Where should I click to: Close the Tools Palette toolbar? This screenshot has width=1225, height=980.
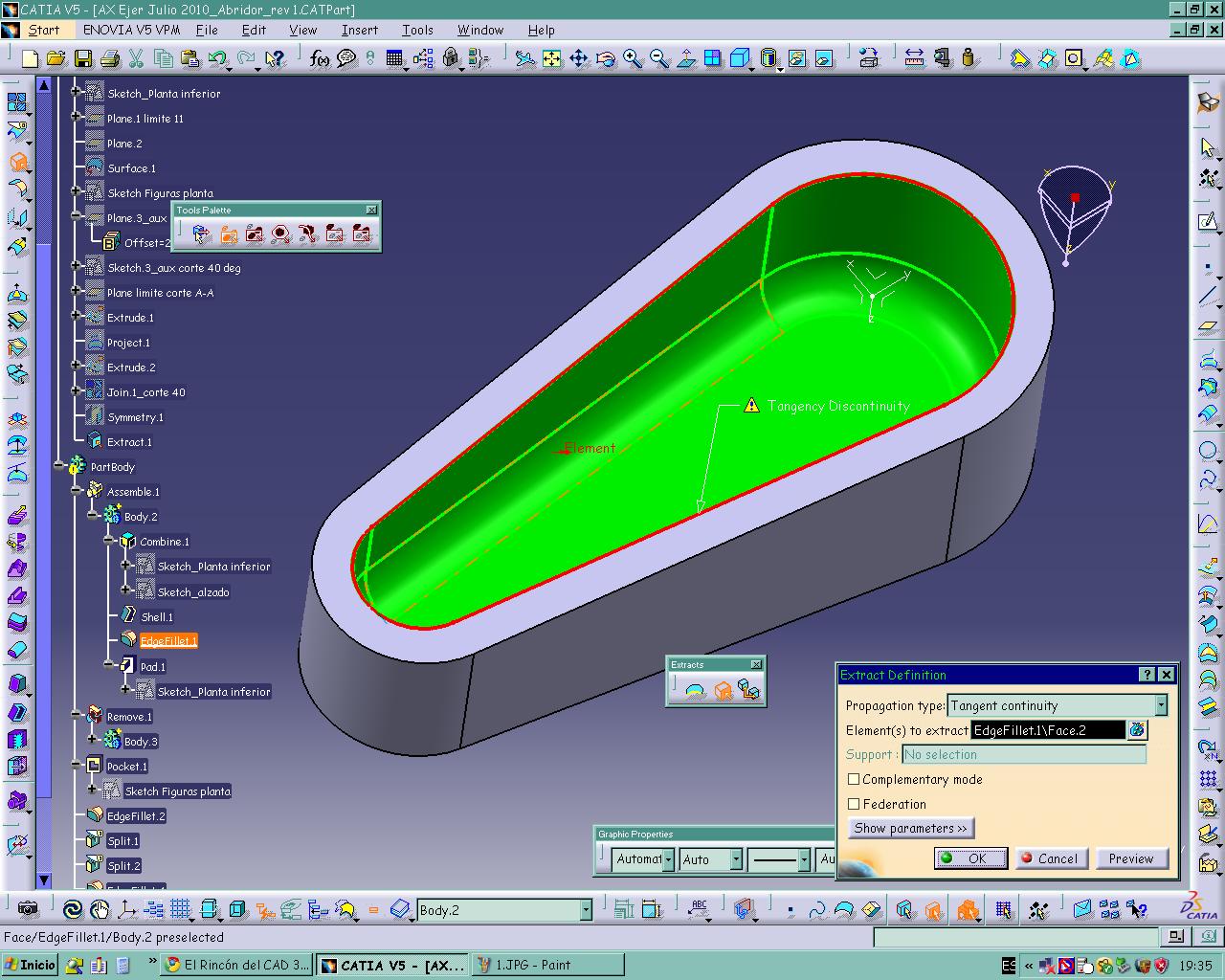tap(371, 210)
